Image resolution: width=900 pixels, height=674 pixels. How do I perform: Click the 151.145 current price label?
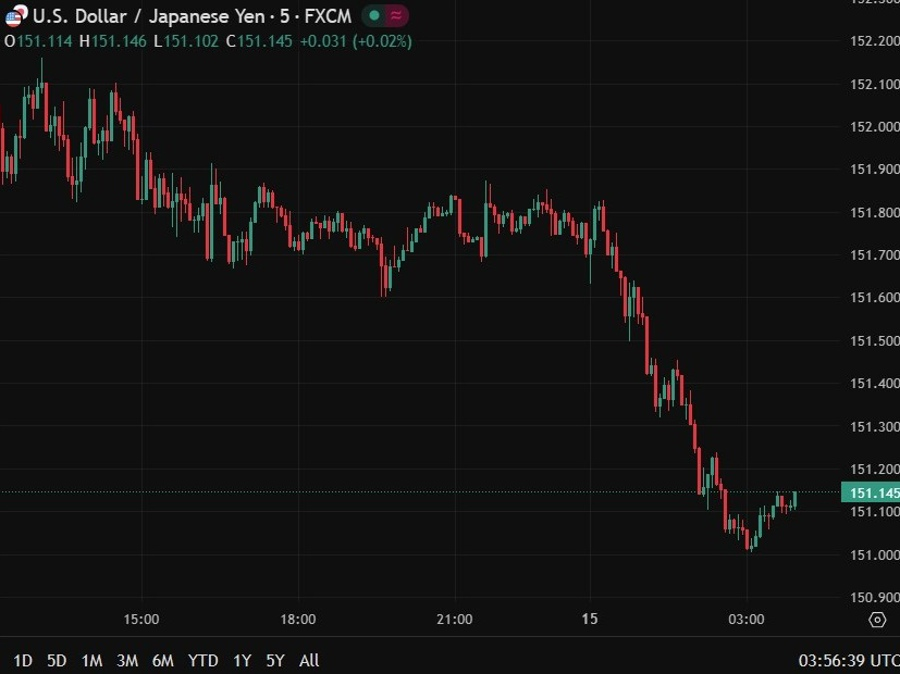pyautogui.click(x=874, y=492)
